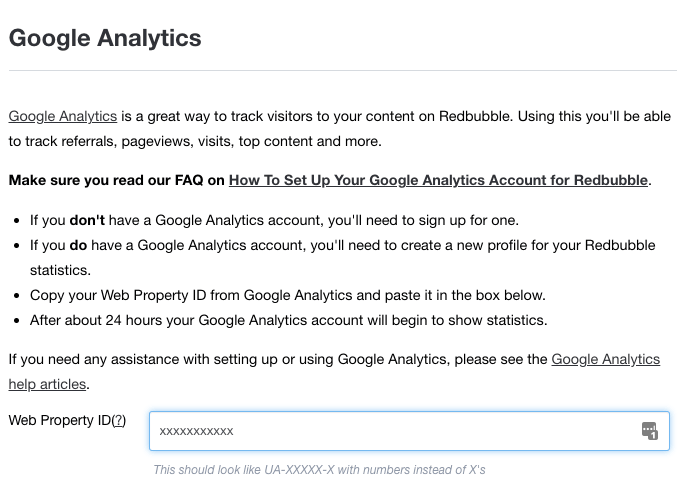This screenshot has height=504, width=690.
Task: Focus the Web Property ID text field
Action: [x=409, y=431]
